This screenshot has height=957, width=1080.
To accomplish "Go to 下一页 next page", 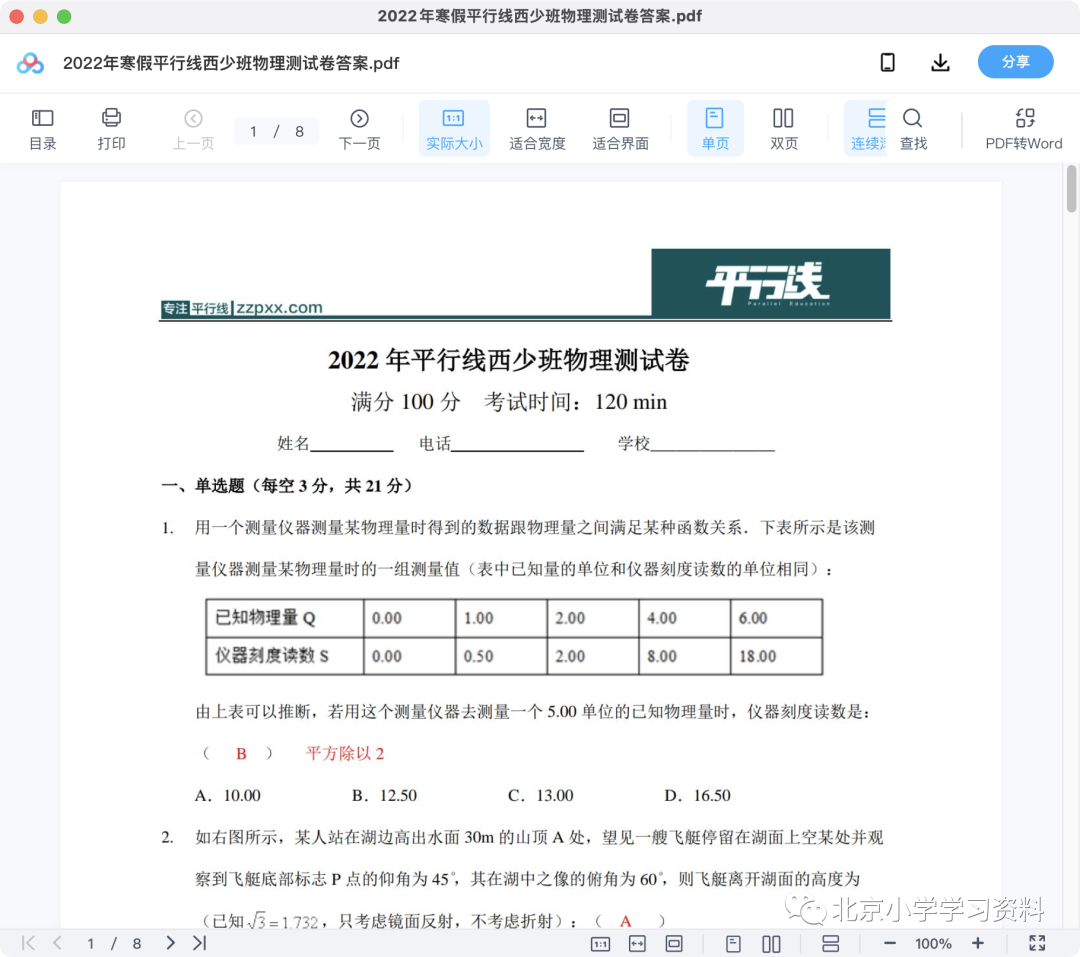I will click(360, 129).
